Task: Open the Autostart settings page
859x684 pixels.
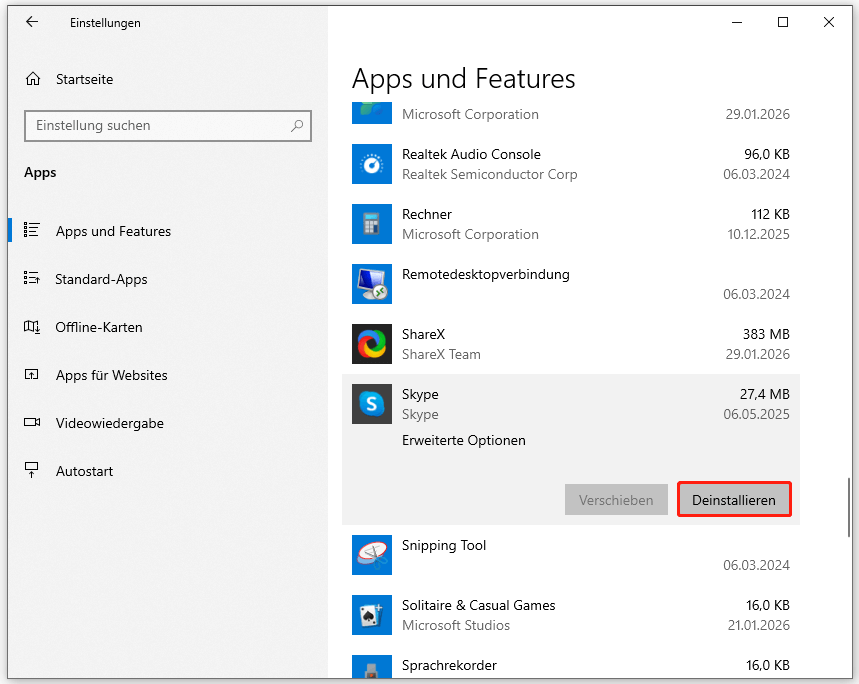Action: pos(84,471)
